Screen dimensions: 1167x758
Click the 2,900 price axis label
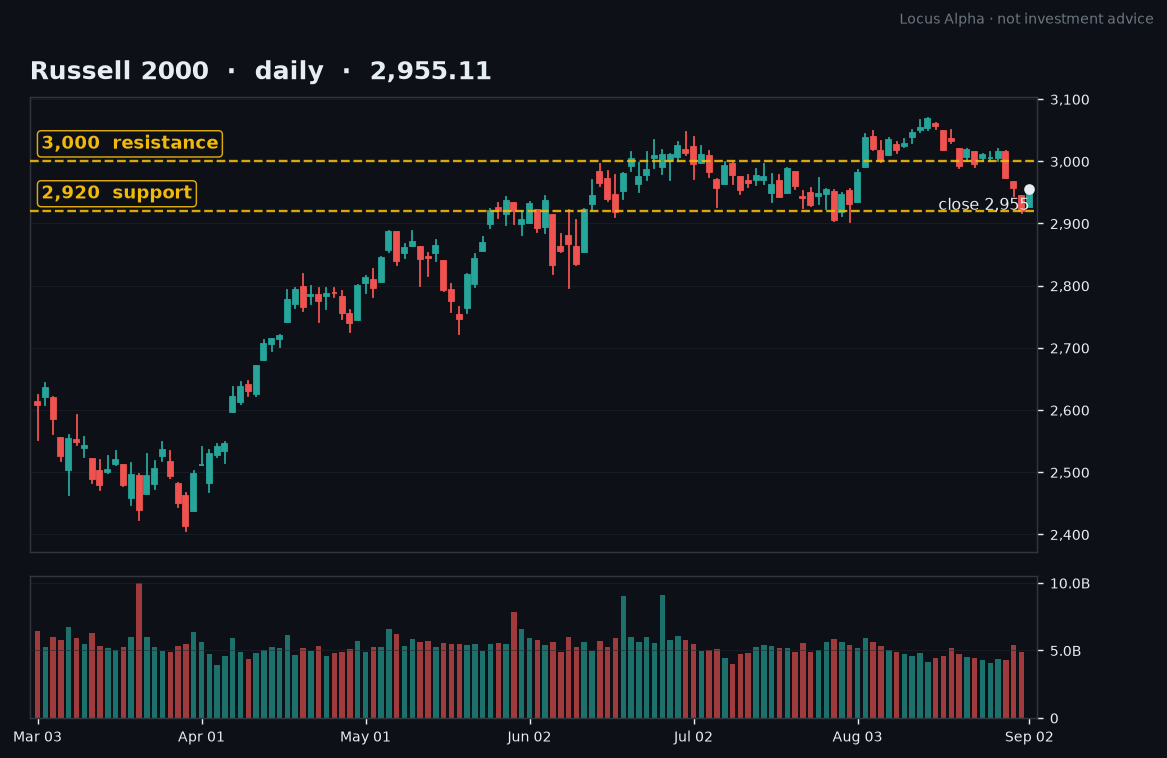[x=1070, y=224]
